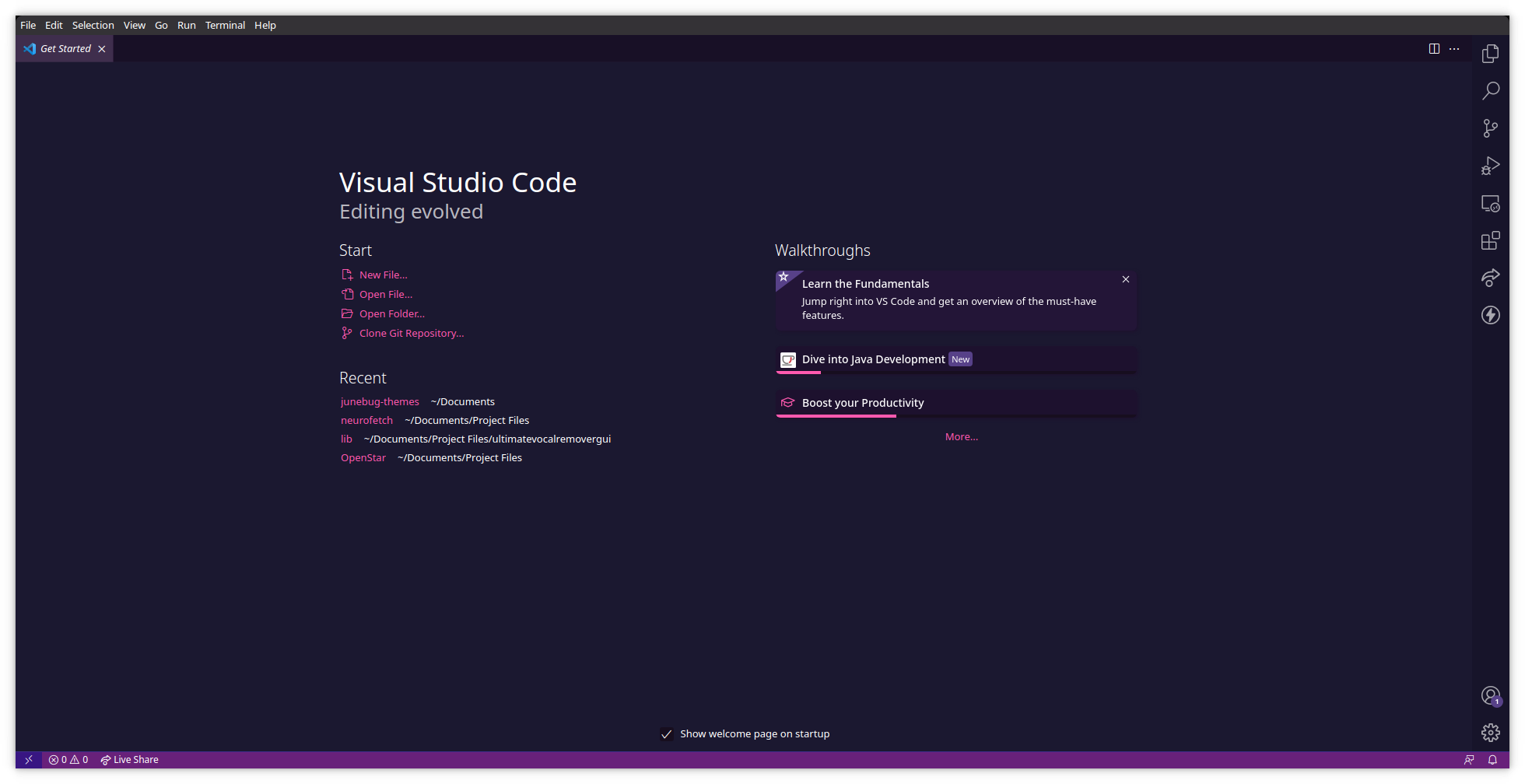Open the Remote Explorer icon
Screen dimensions: 1525x784
pyautogui.click(x=1490, y=203)
